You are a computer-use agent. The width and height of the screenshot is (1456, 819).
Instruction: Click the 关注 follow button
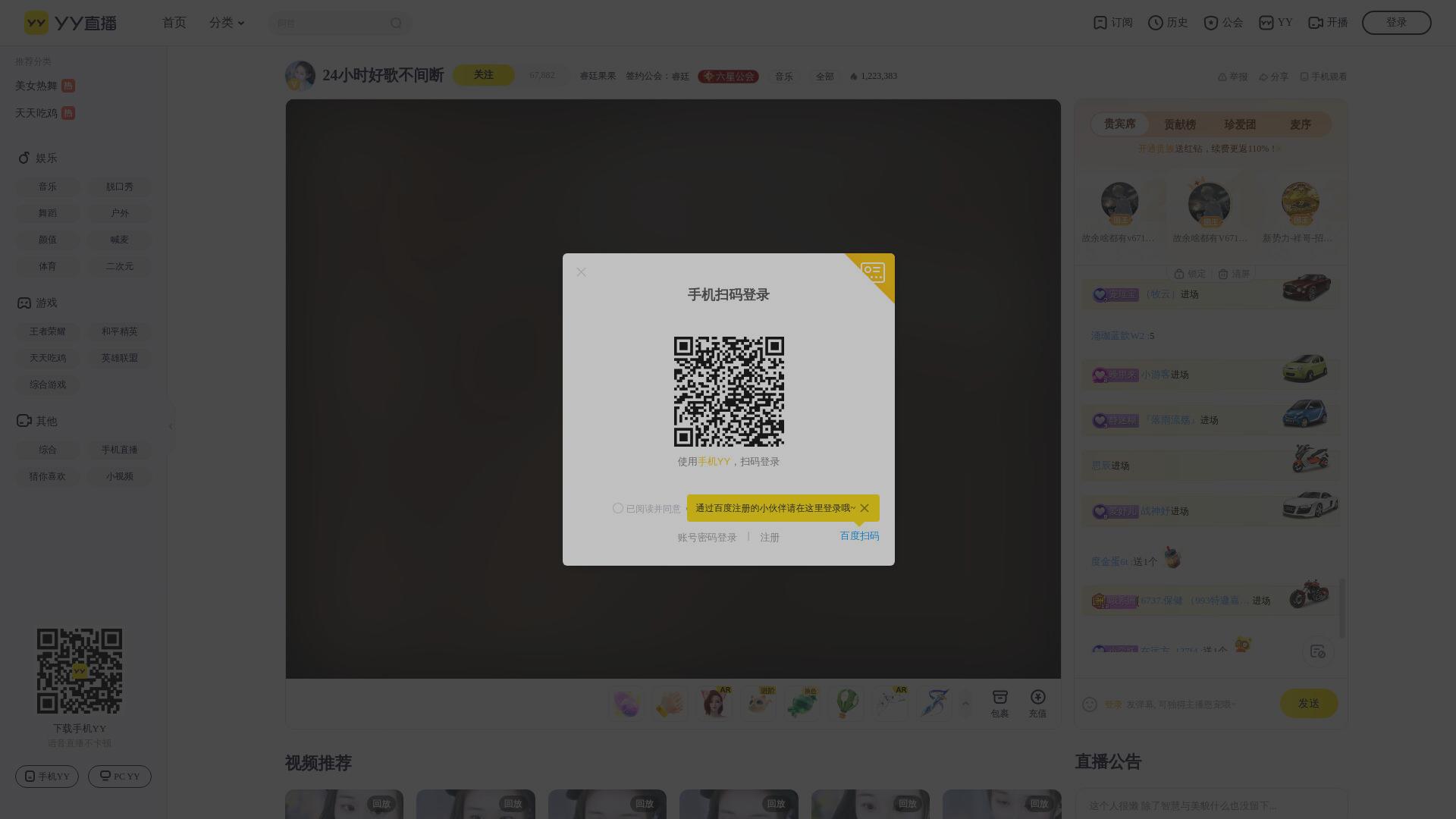click(x=483, y=75)
